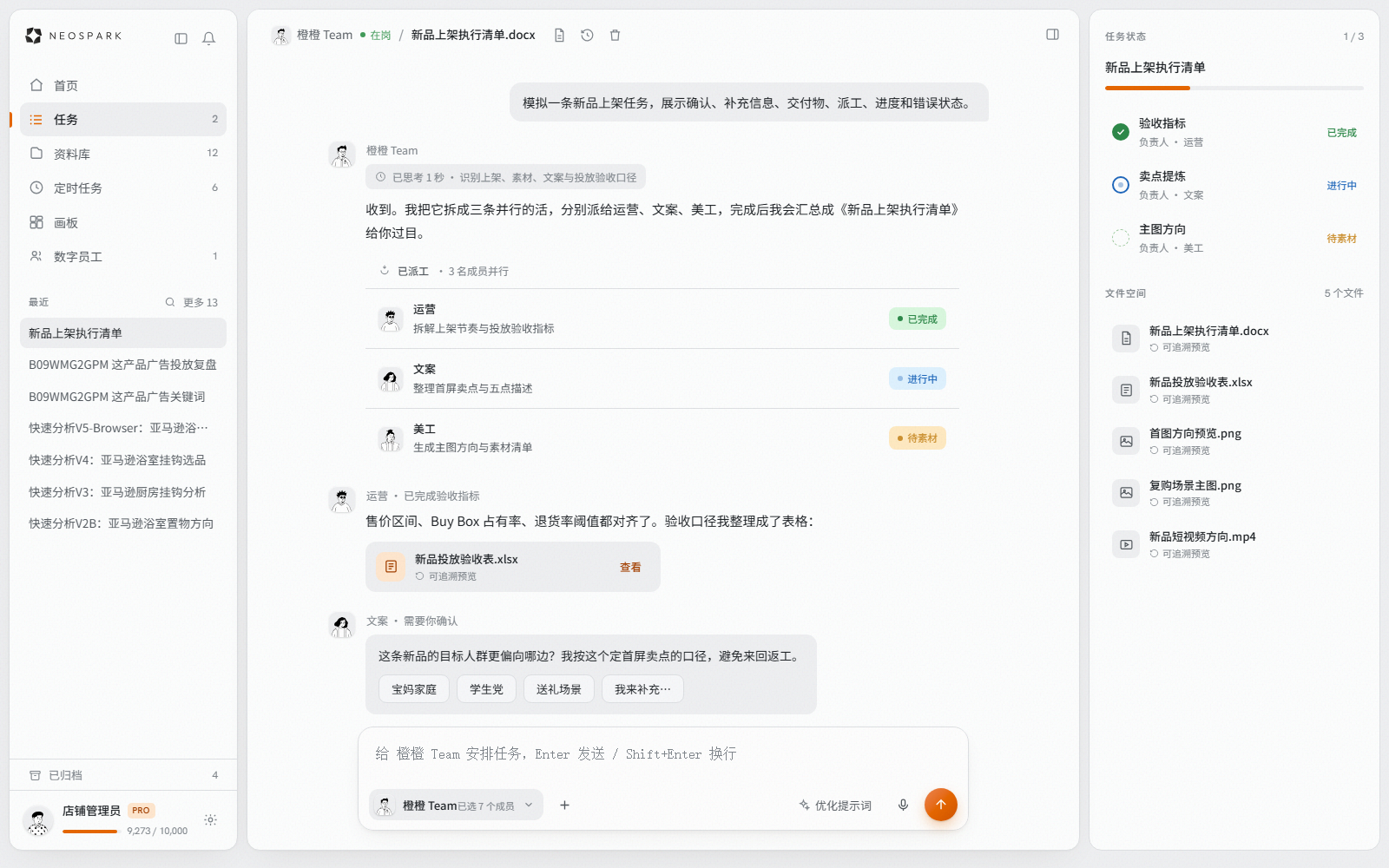This screenshot has width=1389, height=868.
Task: Click completed check icon for 验收指标
Action: tap(1121, 132)
